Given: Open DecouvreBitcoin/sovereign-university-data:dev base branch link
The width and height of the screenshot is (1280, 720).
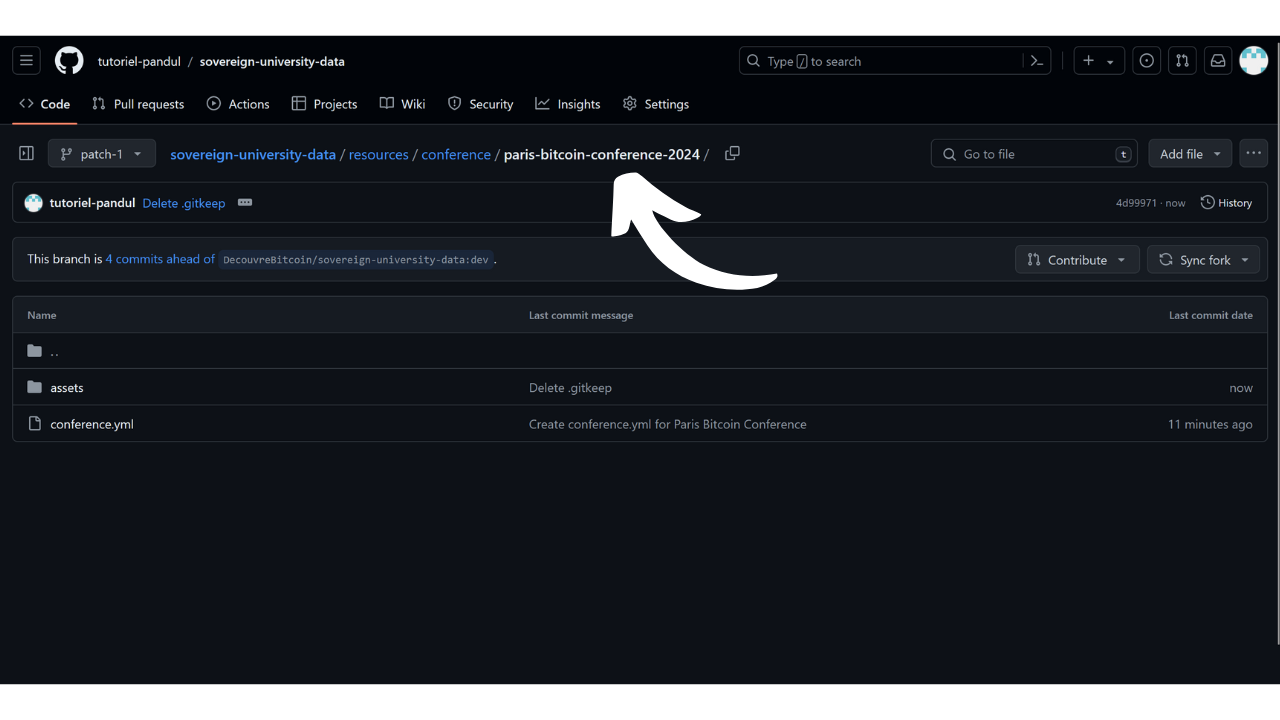Looking at the screenshot, I should point(356,259).
